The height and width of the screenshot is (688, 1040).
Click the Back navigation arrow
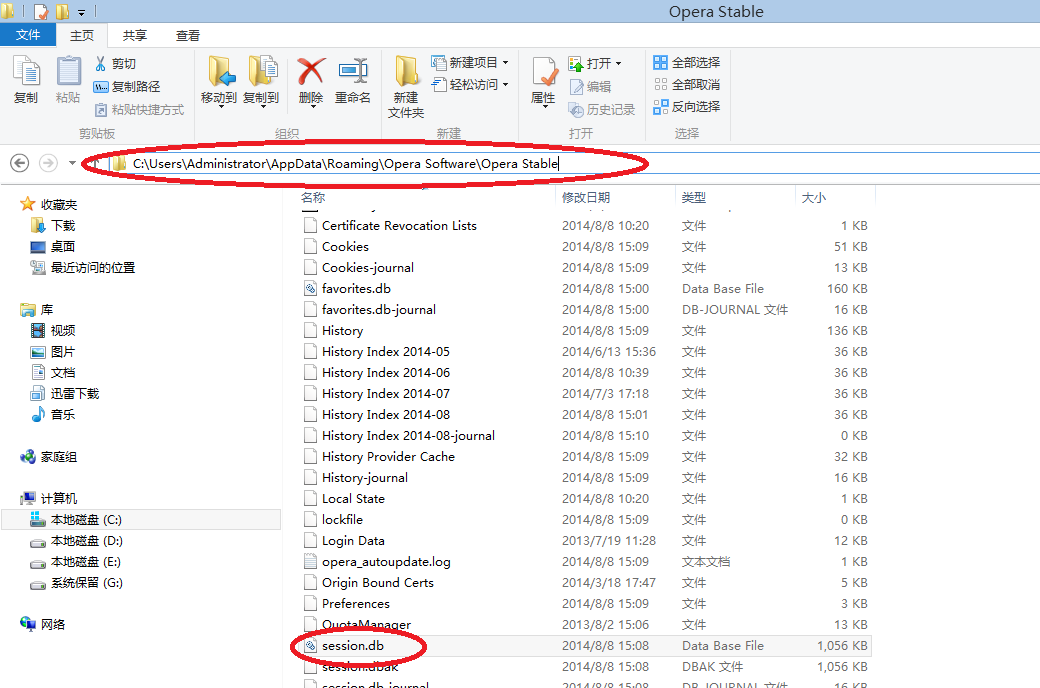(x=20, y=163)
